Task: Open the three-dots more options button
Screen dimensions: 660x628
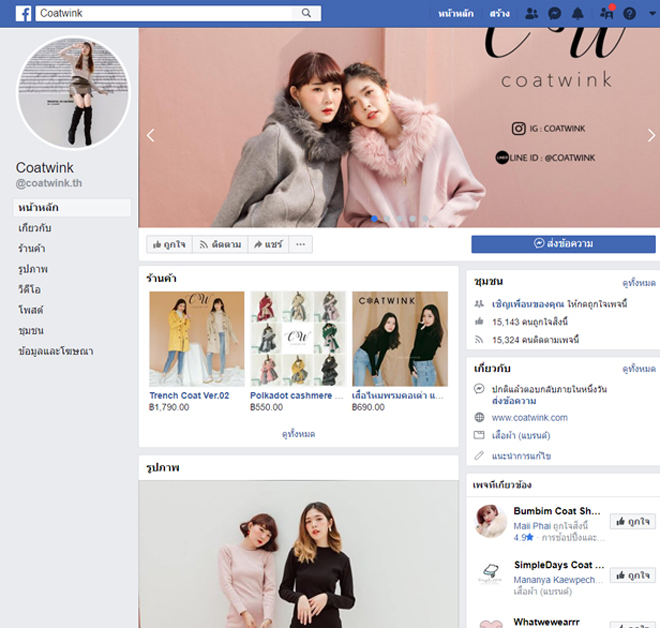Action: (x=300, y=244)
